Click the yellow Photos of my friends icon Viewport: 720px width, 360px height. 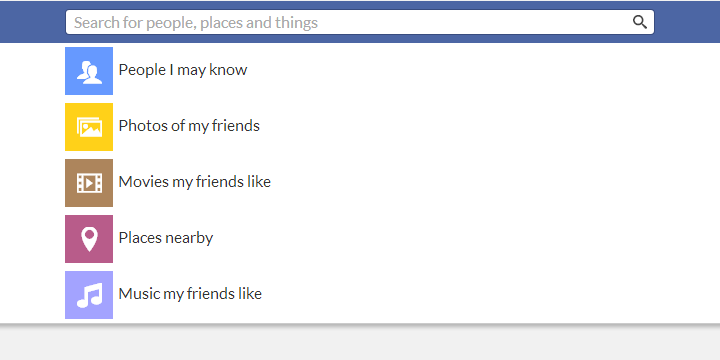89,127
